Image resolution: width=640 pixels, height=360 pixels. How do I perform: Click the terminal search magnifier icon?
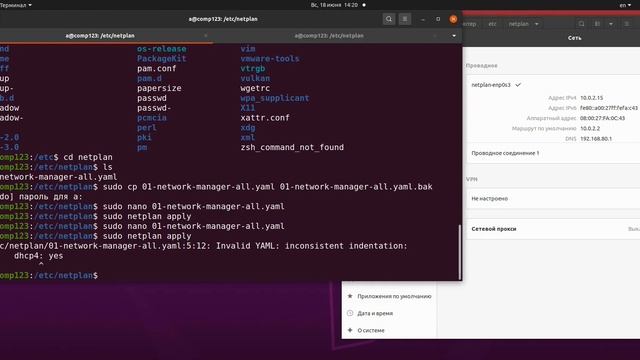pyautogui.click(x=389, y=19)
